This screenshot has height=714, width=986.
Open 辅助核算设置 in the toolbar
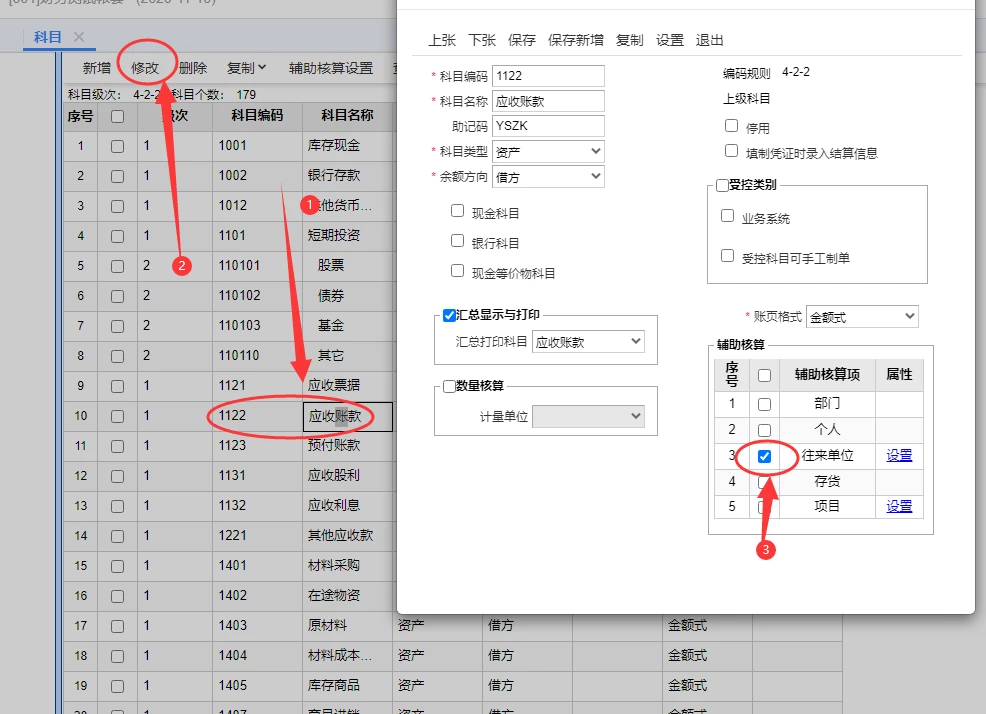point(330,68)
